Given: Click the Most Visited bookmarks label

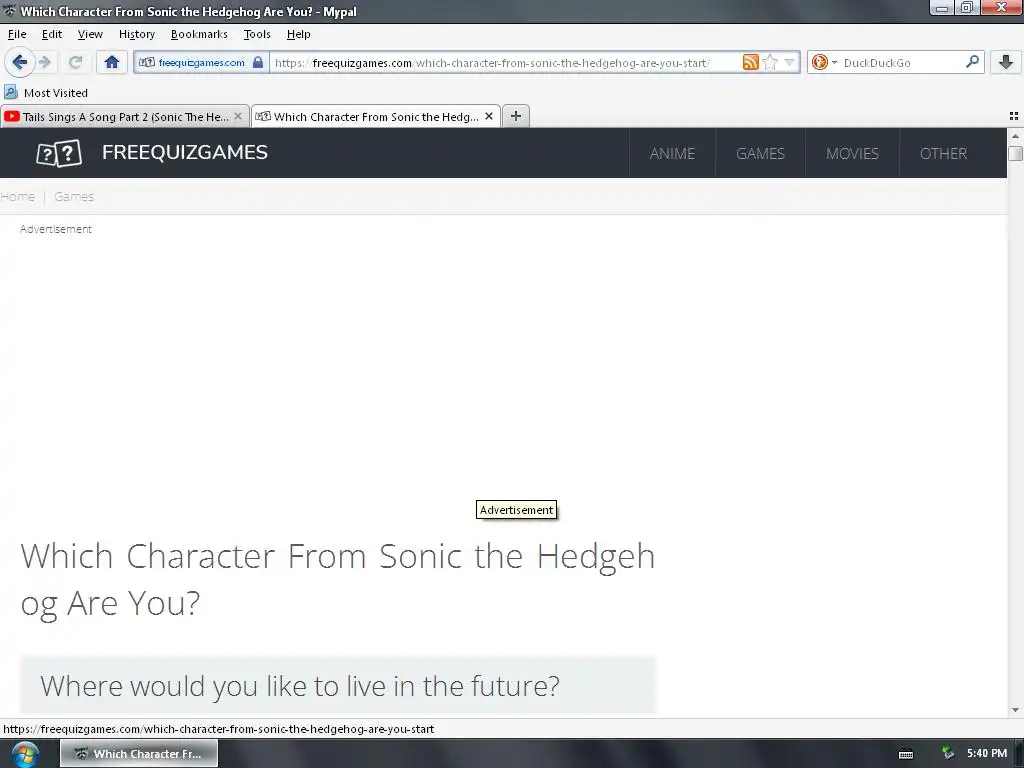Looking at the screenshot, I should [56, 93].
